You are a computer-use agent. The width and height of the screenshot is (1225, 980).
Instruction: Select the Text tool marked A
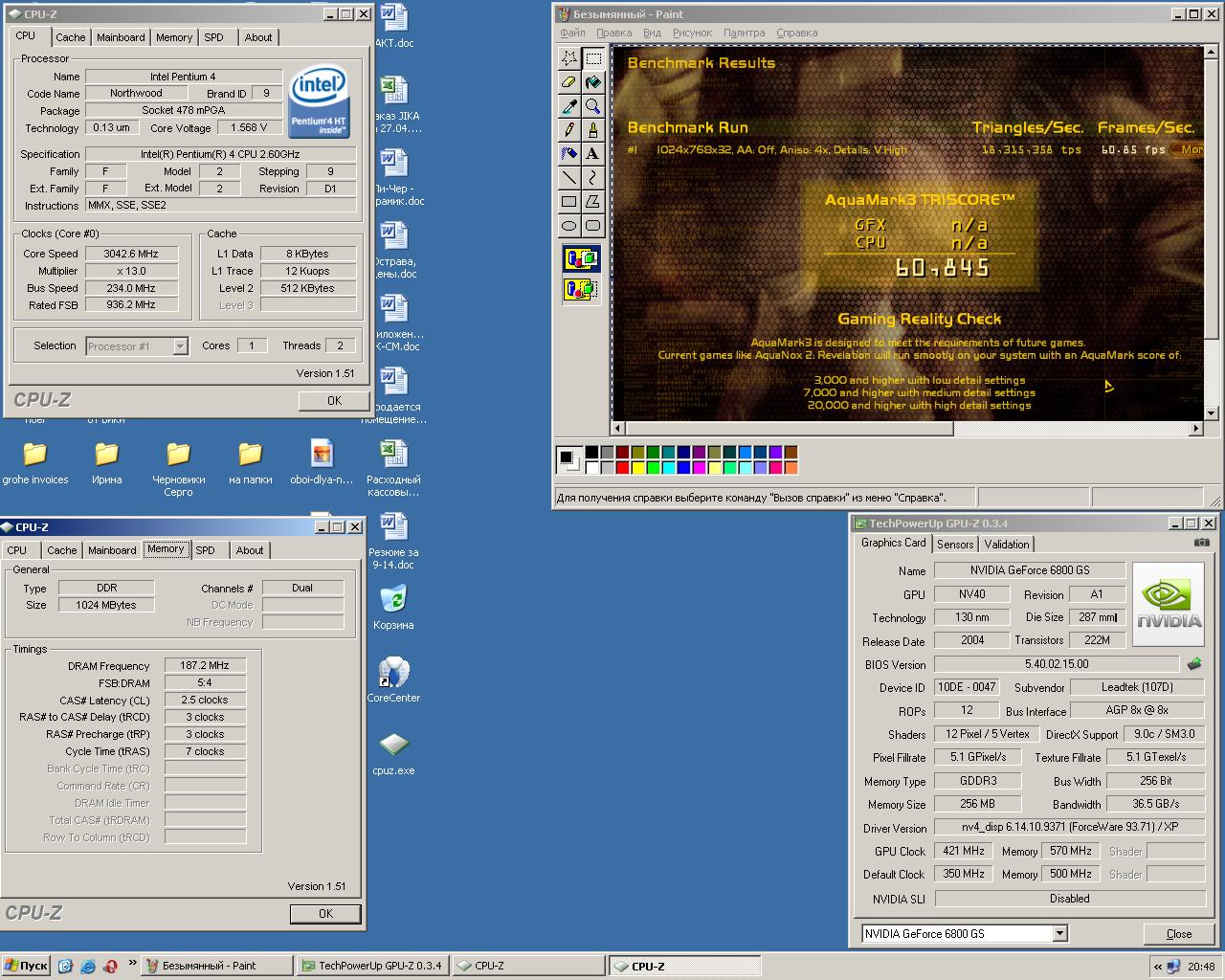coord(593,153)
